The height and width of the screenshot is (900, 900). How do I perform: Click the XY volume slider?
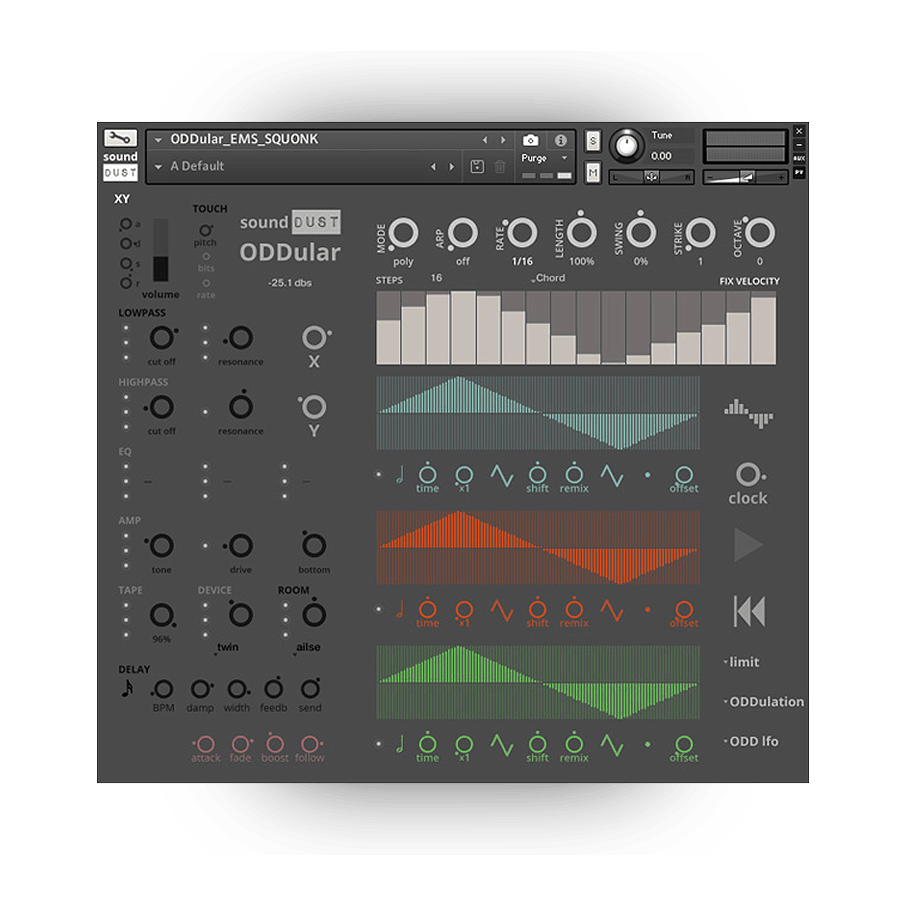(161, 250)
